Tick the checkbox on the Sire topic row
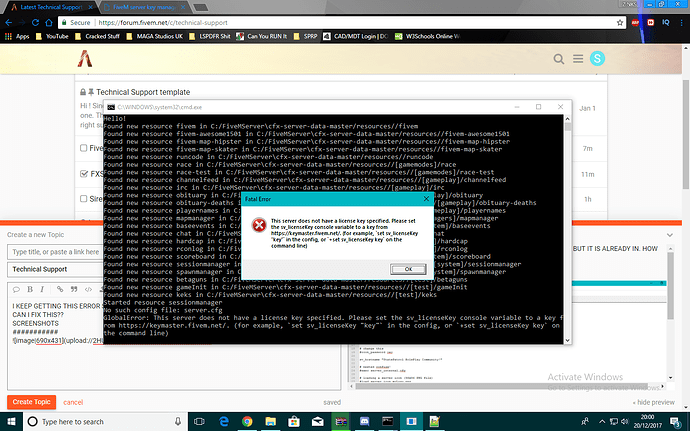Screen dimensions: 690x431 (x=84, y=199)
